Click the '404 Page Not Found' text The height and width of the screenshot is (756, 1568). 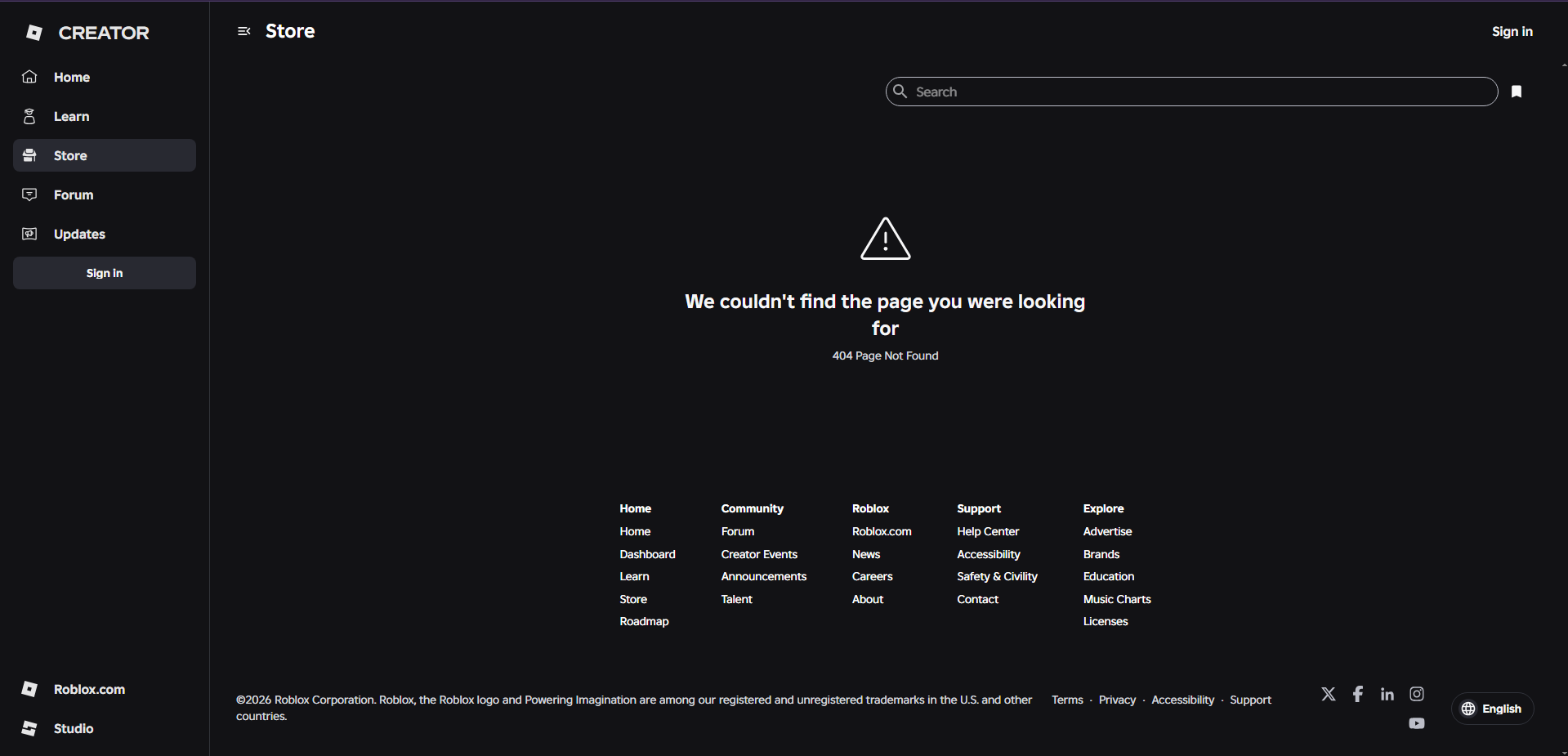point(885,356)
